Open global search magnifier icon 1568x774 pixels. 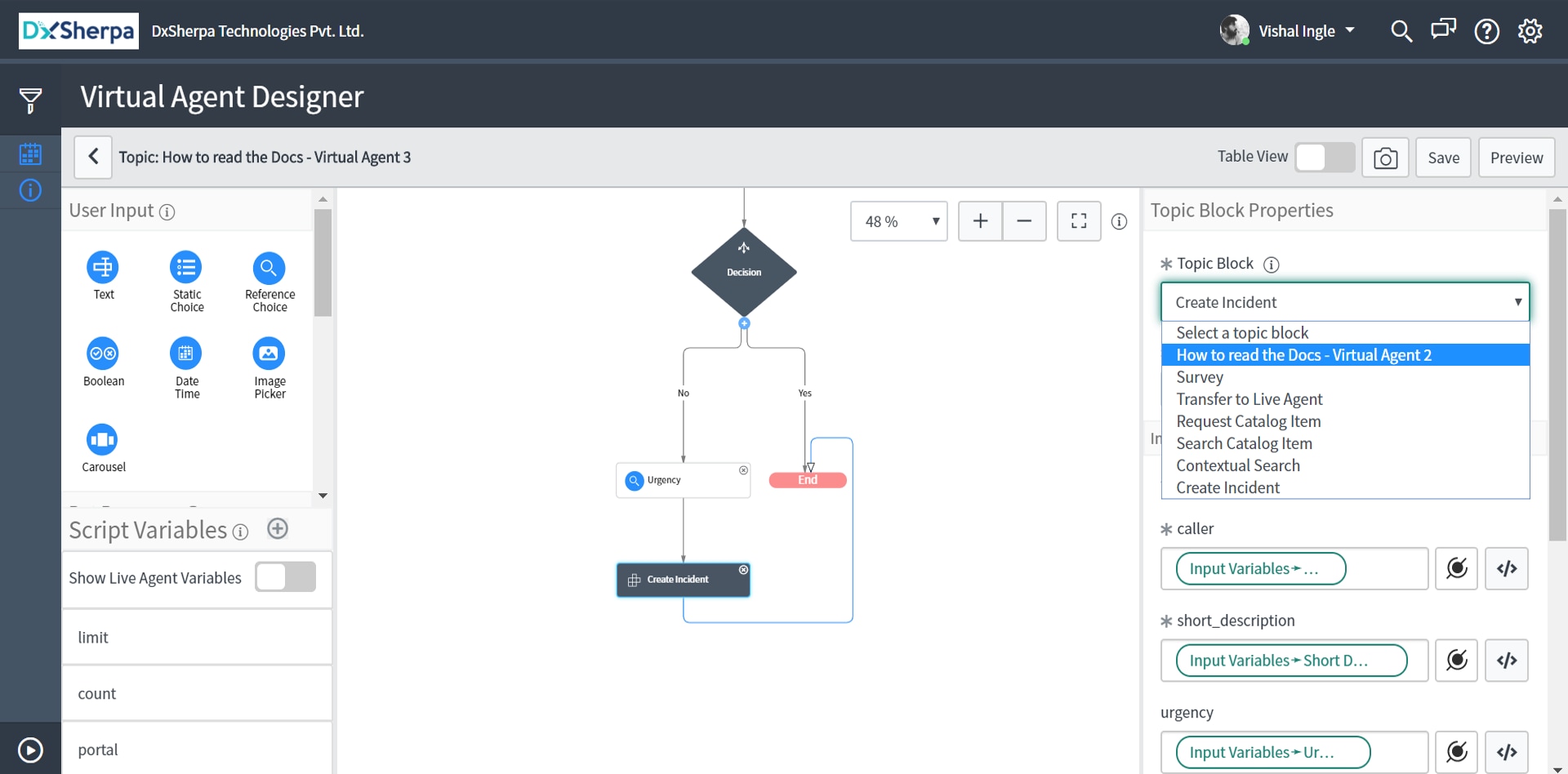[x=1401, y=31]
